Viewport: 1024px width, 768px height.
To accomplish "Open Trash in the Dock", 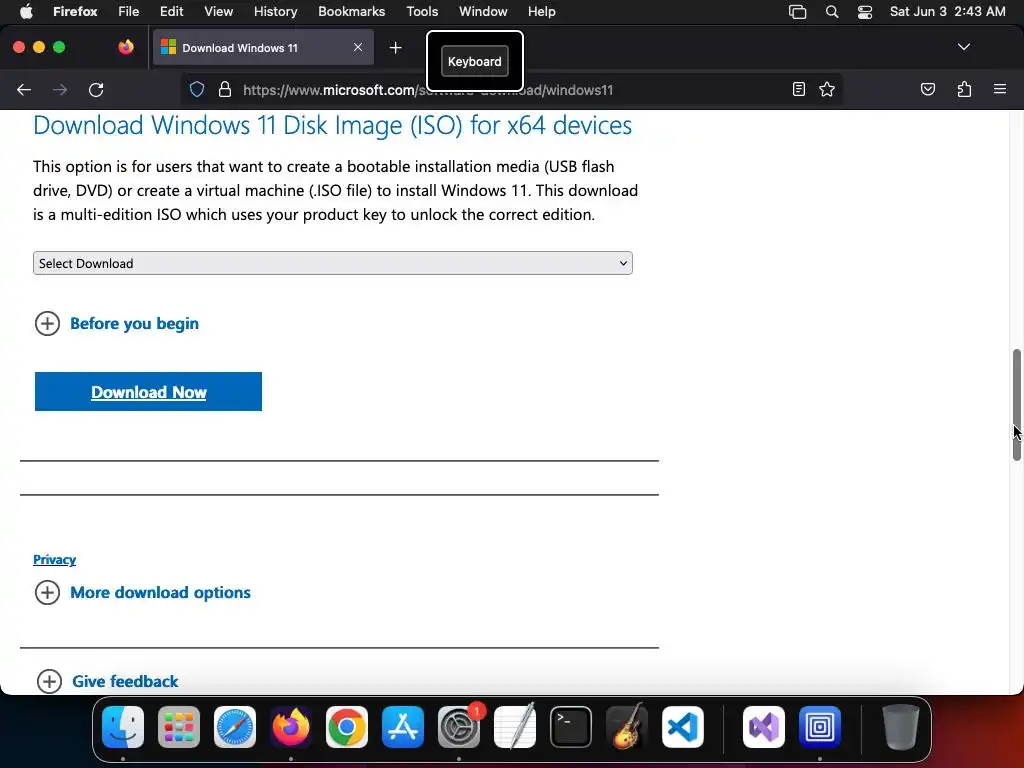I will coord(901,727).
